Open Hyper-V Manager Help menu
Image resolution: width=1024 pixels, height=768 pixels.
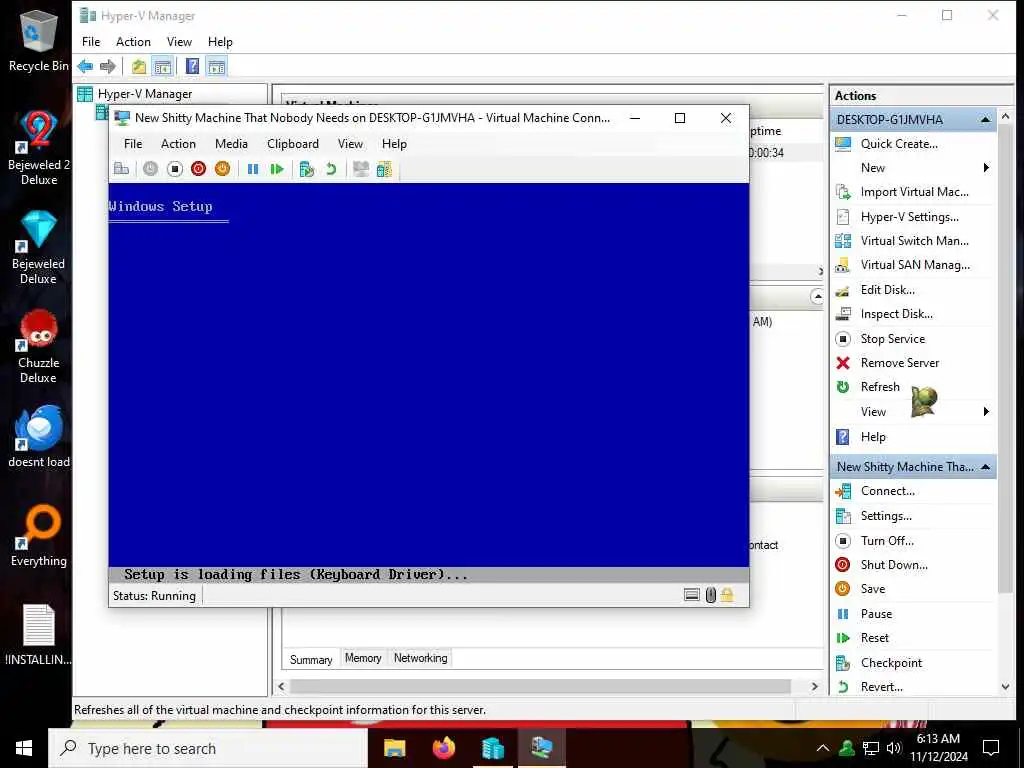(x=220, y=42)
